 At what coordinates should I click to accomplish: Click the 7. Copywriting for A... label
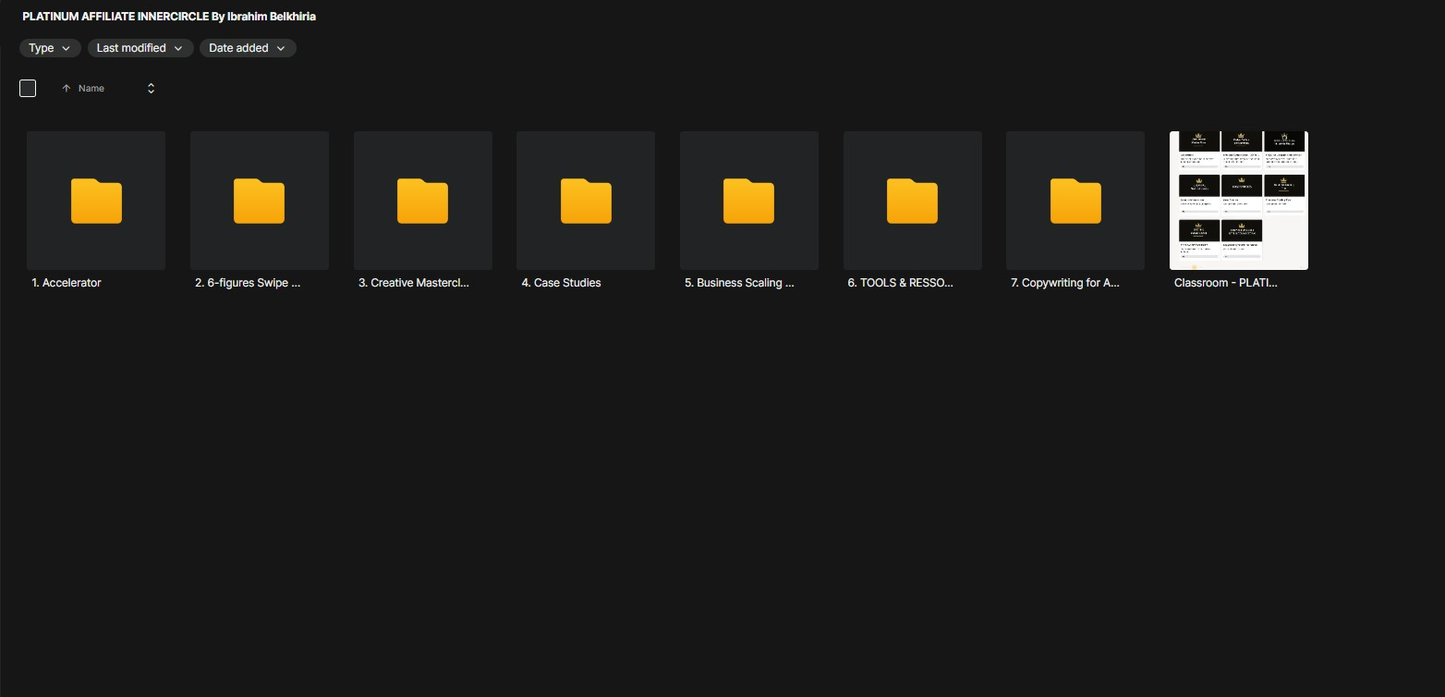(x=1065, y=283)
